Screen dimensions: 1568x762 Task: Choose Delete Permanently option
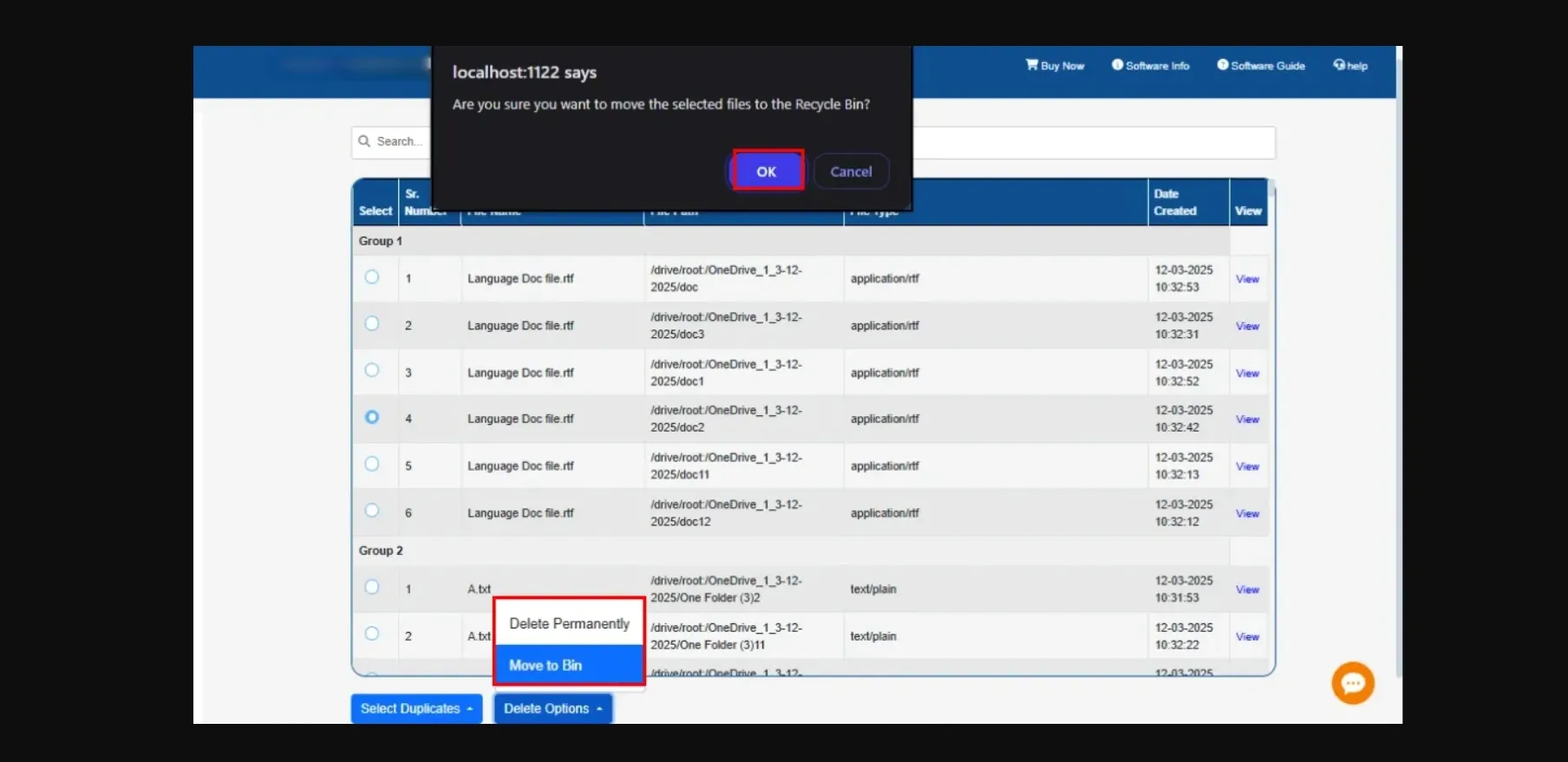click(569, 623)
